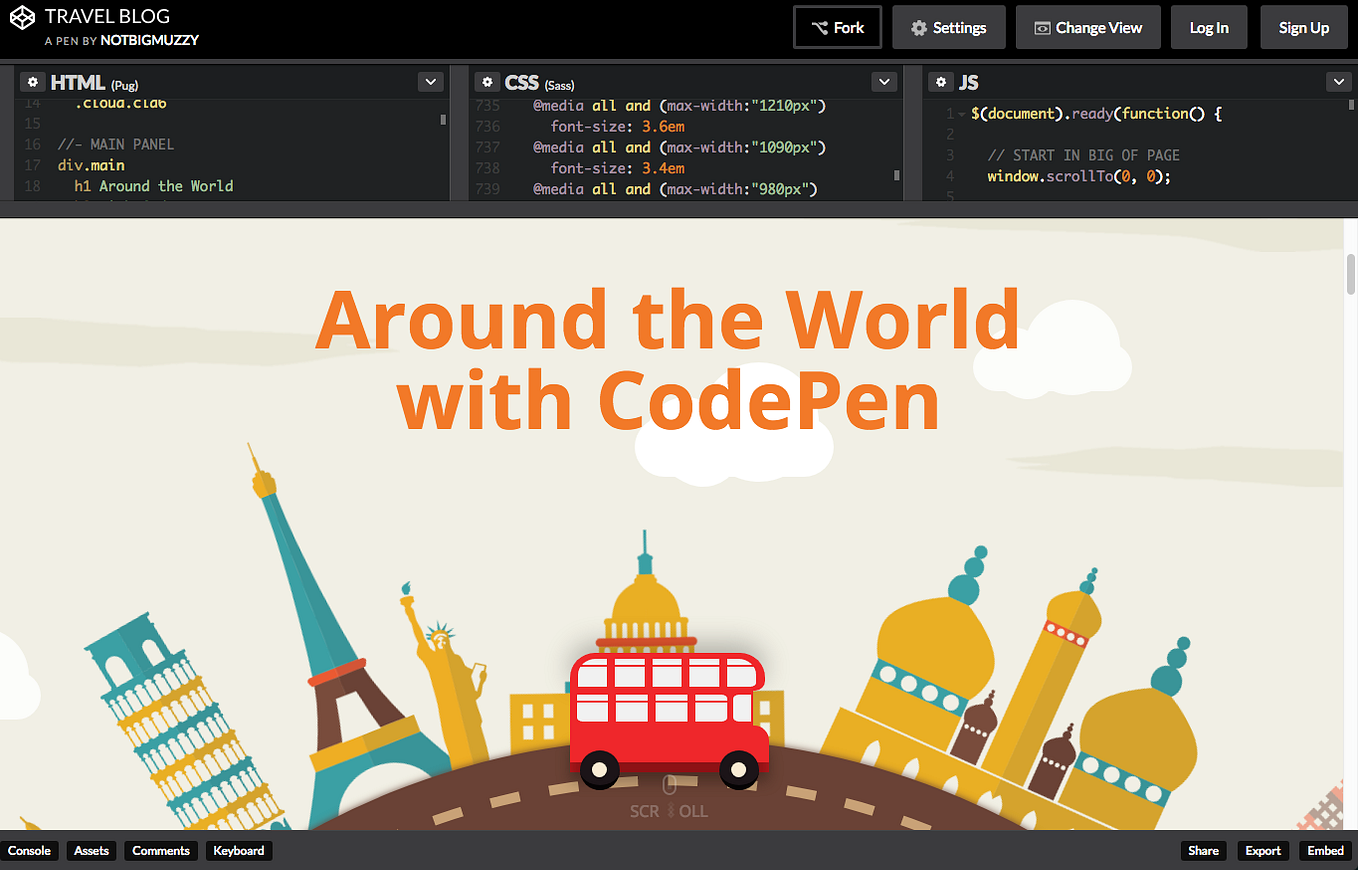Click the Log In button

pyautogui.click(x=1209, y=27)
